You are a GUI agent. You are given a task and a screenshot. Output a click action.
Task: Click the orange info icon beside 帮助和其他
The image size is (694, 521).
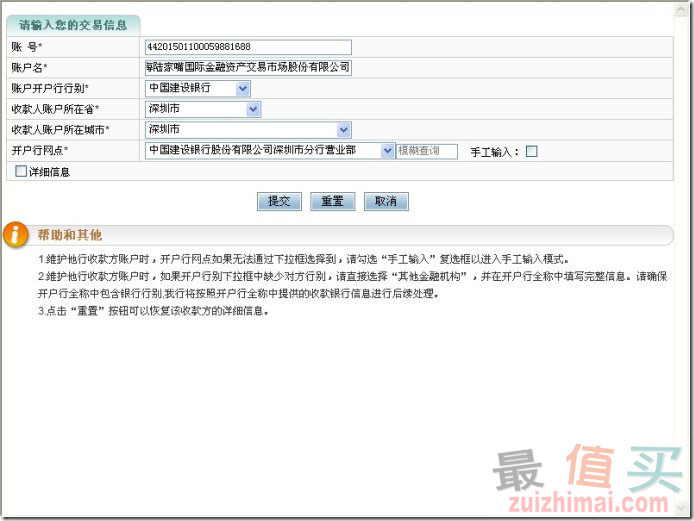click(x=15, y=235)
